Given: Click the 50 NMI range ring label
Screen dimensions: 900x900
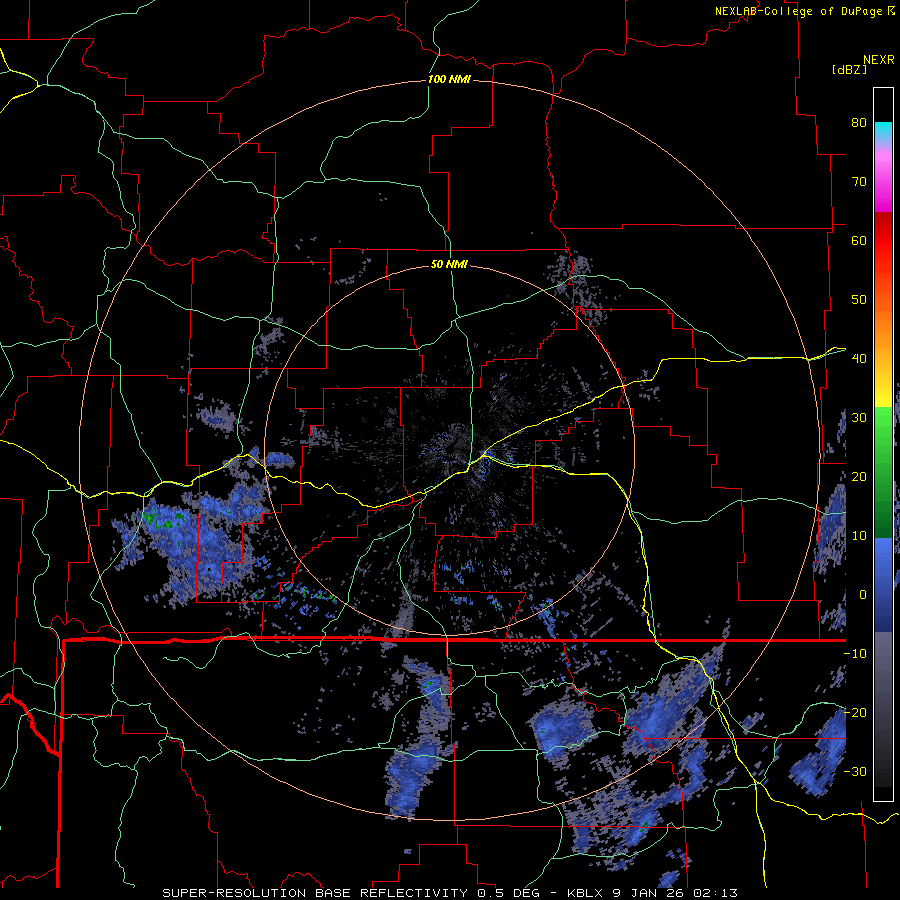Looking at the screenshot, I should (x=449, y=265).
